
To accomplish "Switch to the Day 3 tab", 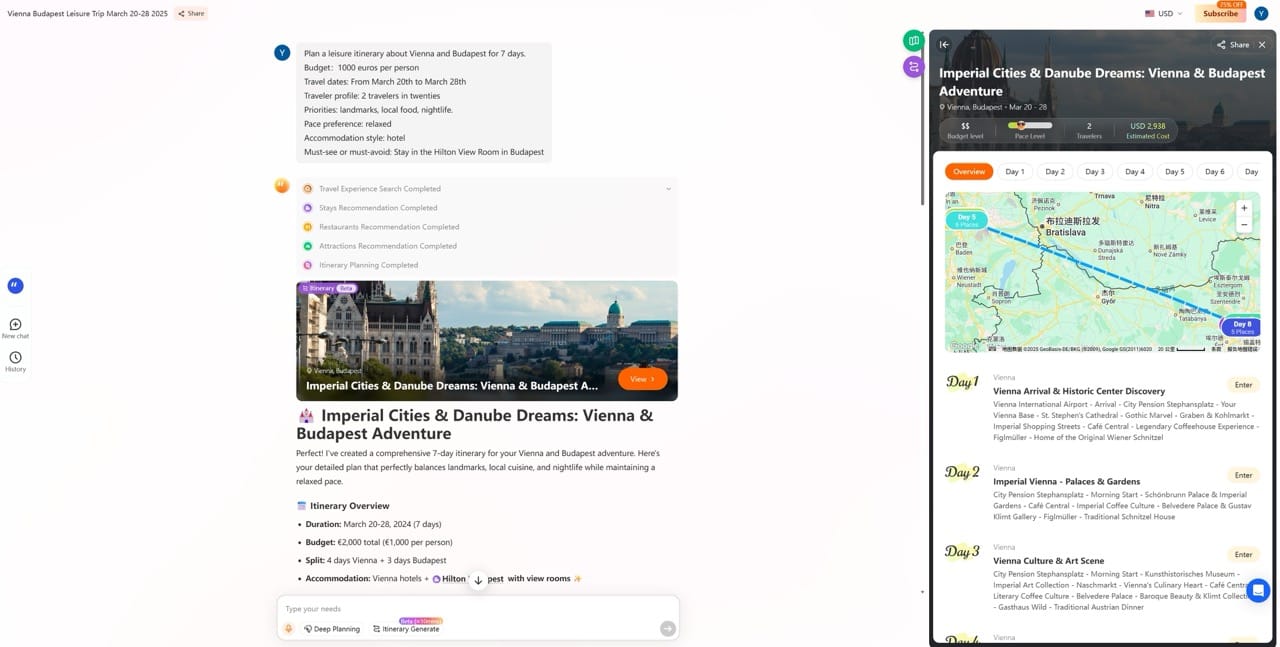I will (1095, 172).
